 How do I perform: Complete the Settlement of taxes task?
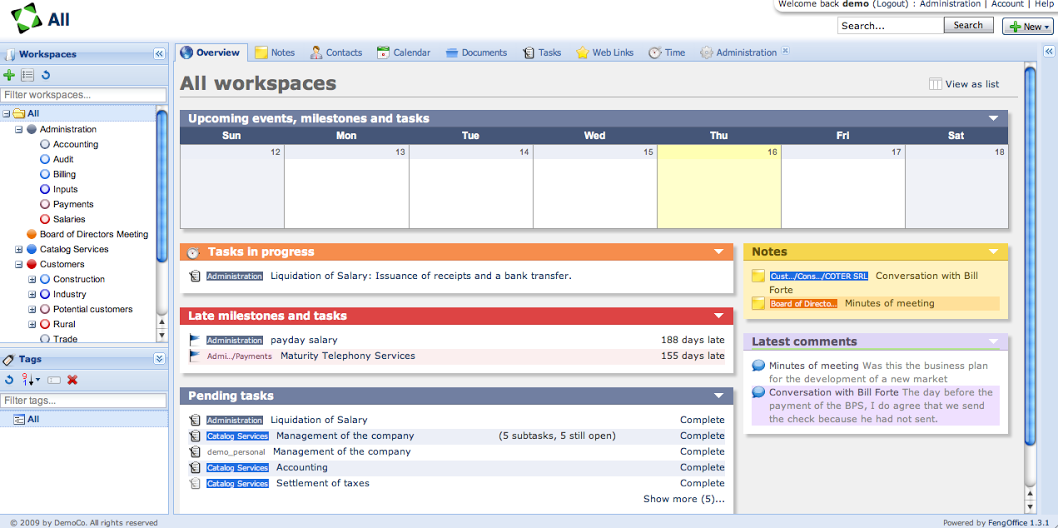702,483
